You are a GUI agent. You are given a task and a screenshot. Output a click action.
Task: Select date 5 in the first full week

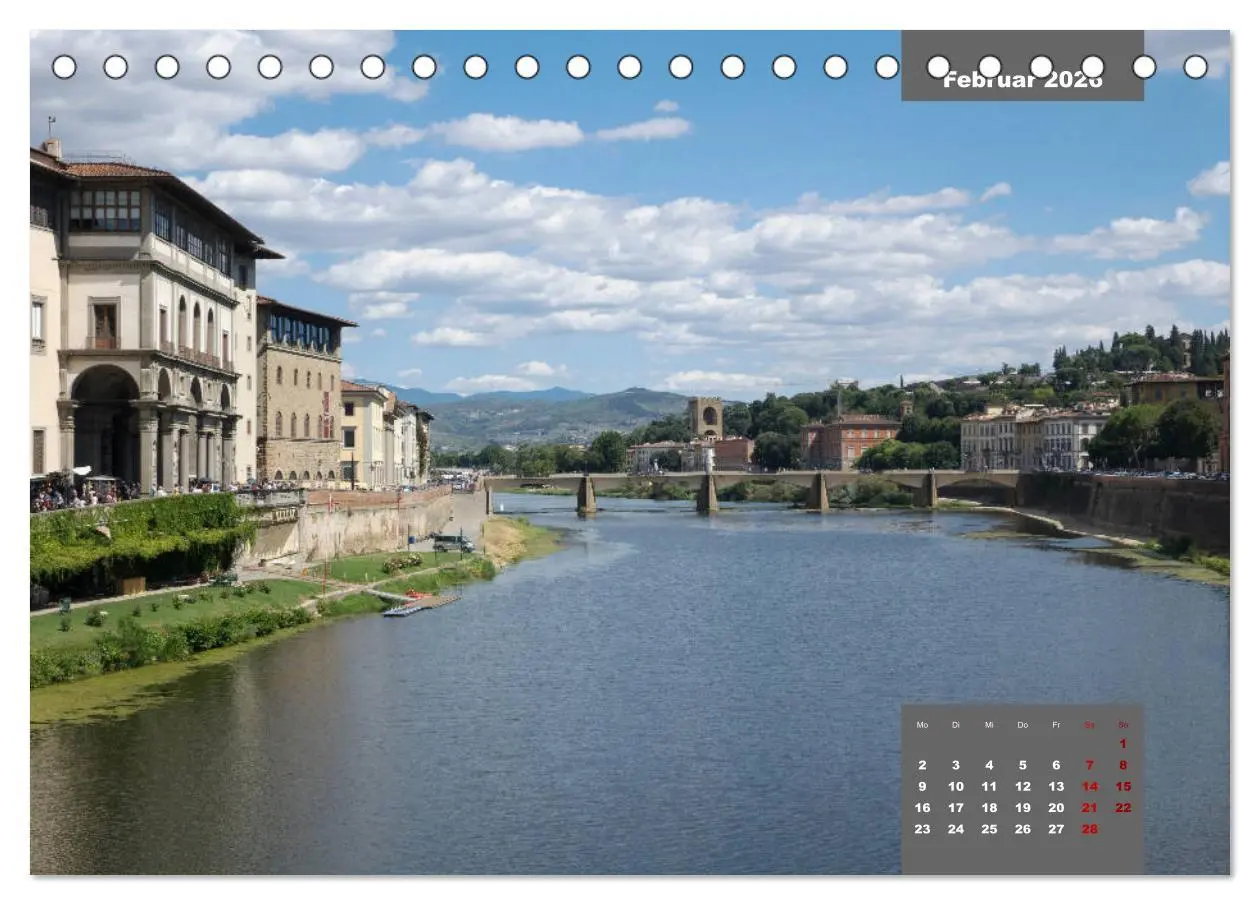click(1022, 765)
